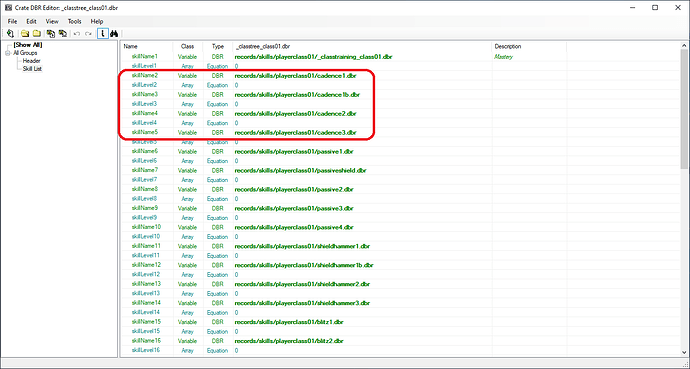Click Equation type in skillLevel11 row
Screen dimensions: 690x369
[217, 256]
